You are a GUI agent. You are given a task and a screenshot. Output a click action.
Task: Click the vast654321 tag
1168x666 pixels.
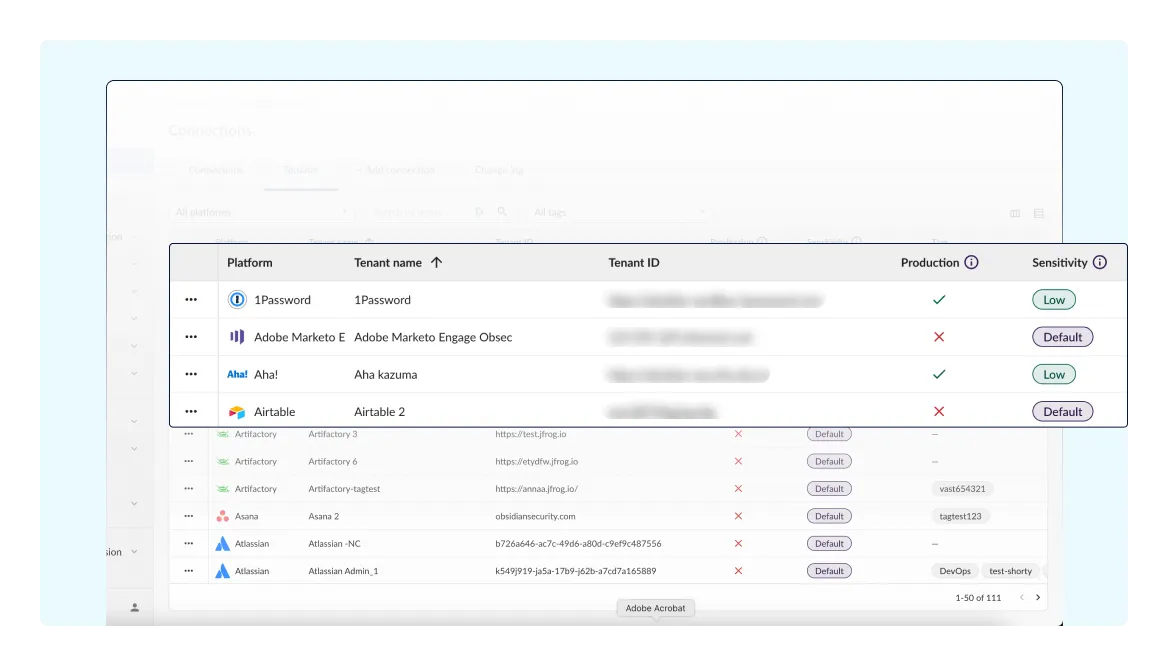[x=962, y=489]
